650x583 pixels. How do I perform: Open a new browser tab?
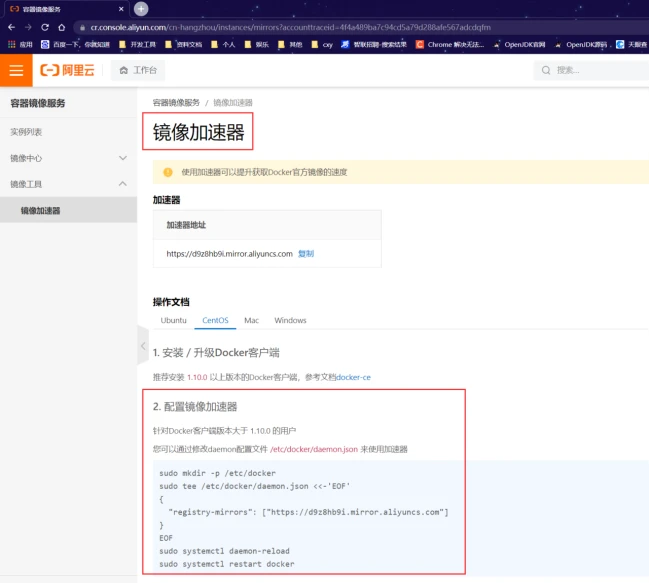pos(141,9)
